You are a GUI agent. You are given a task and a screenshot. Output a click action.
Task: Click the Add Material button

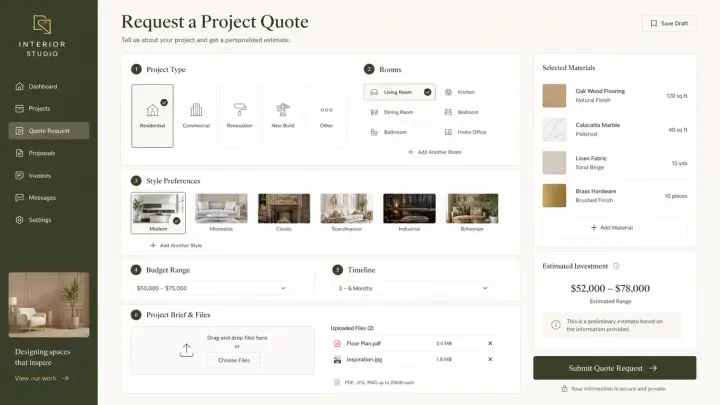(614, 228)
